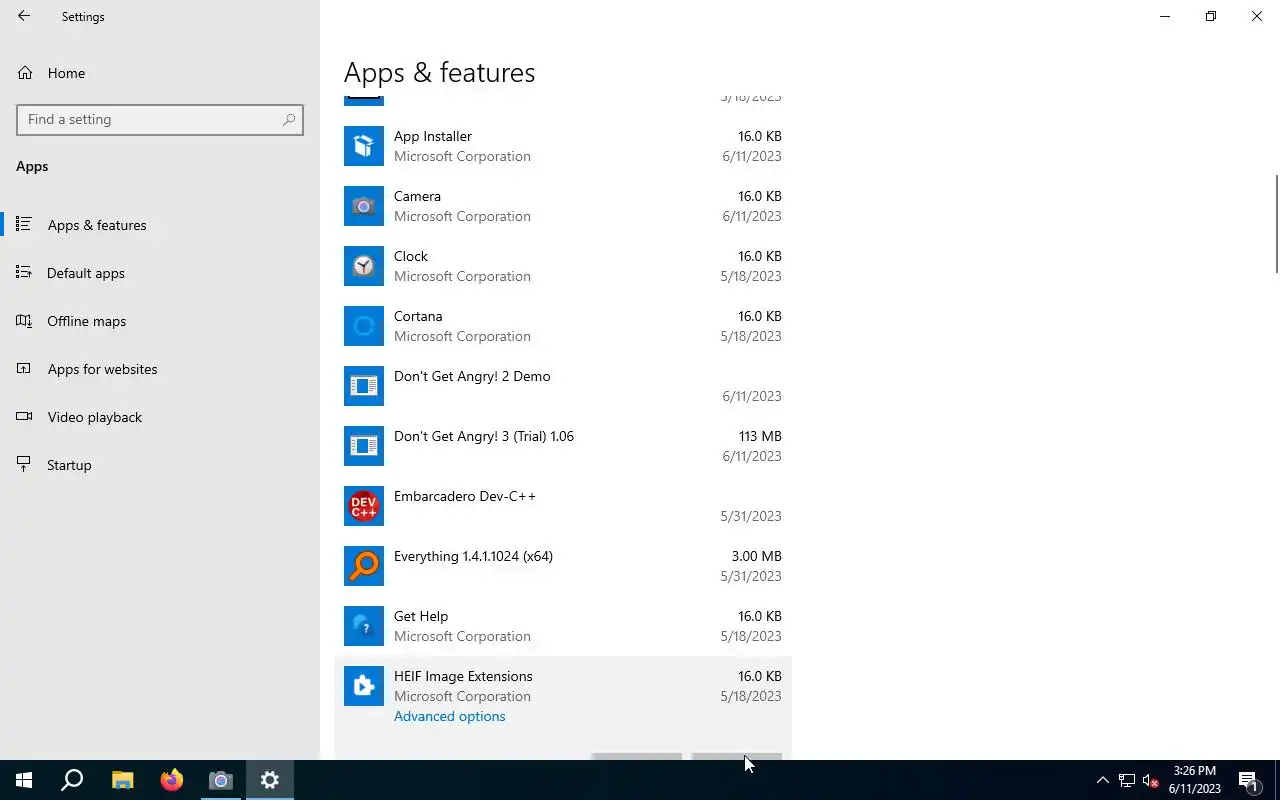Open File Explorer from taskbar
The width and height of the screenshot is (1280, 800).
coord(122,780)
